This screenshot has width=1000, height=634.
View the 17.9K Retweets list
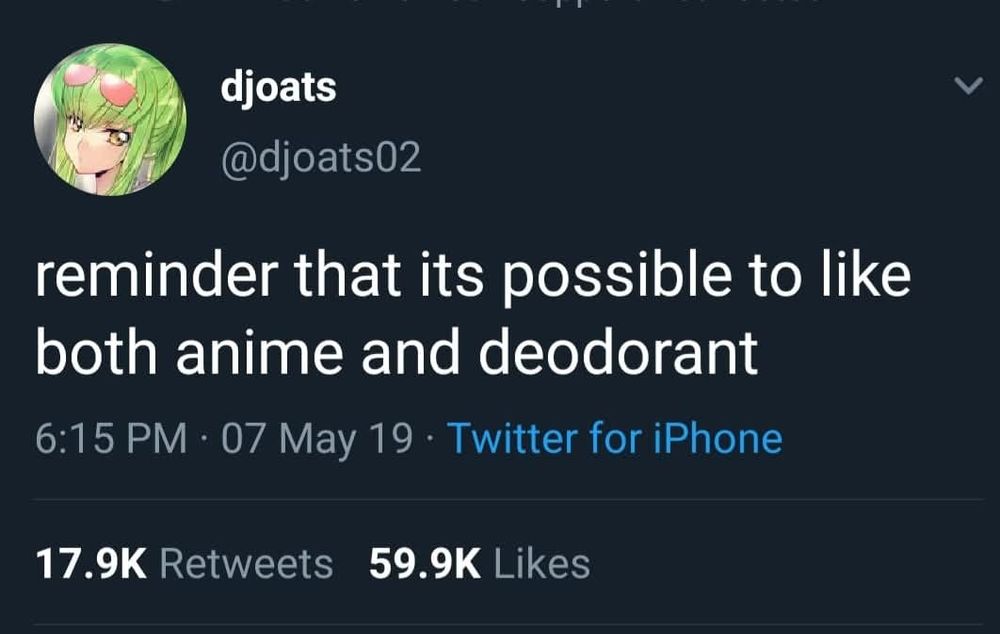coord(184,564)
